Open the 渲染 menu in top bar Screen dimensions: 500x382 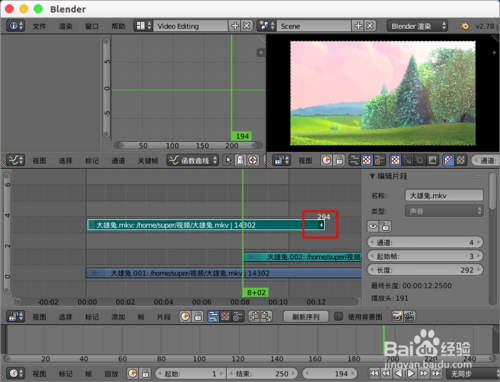pos(65,26)
